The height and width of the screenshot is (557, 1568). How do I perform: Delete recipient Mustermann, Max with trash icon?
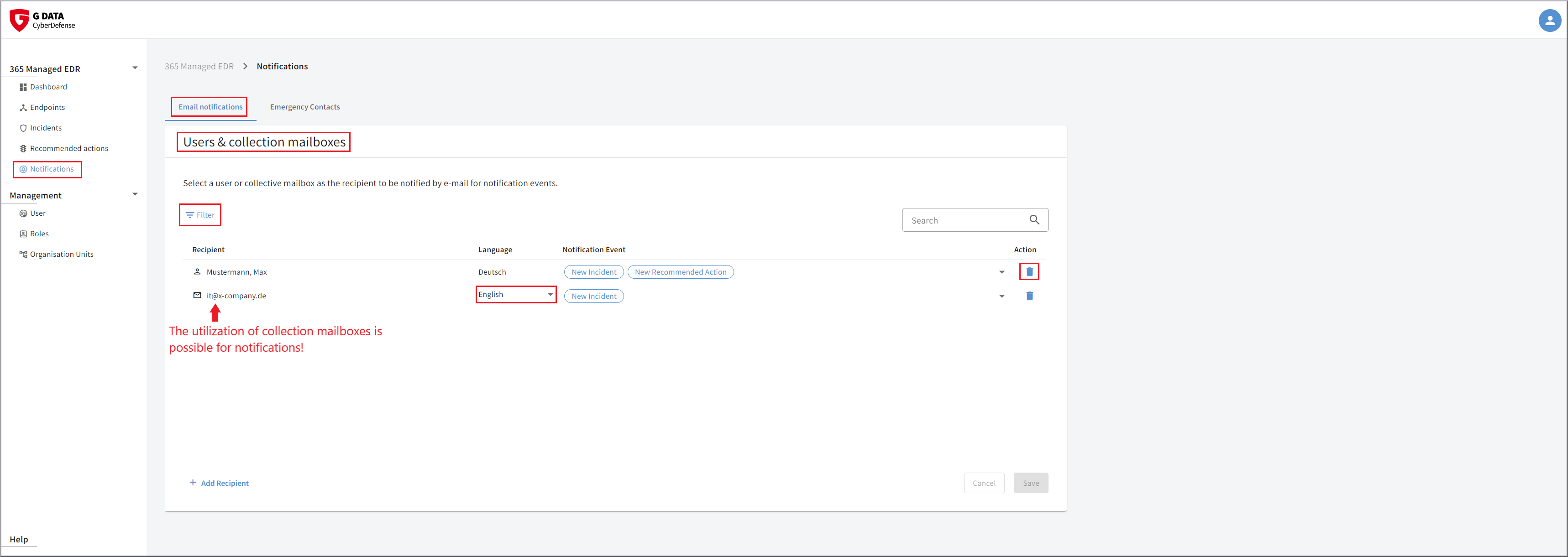click(1029, 272)
